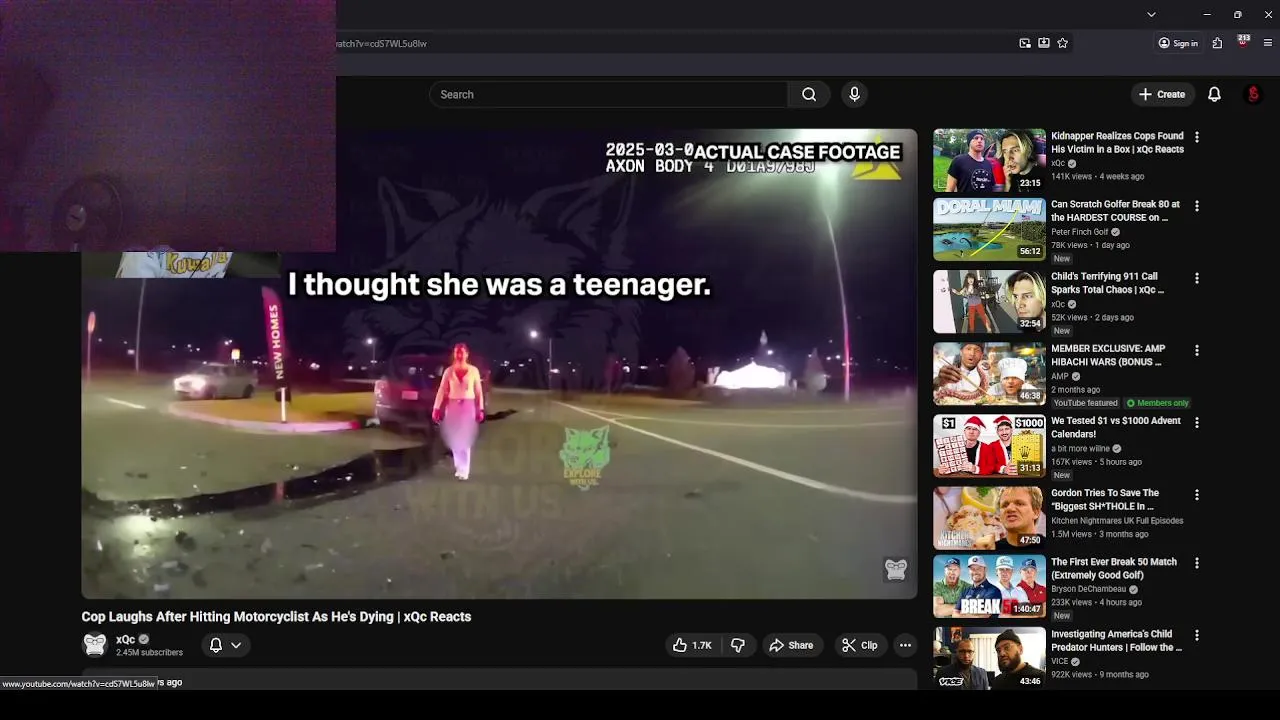Open options menu for Kidnapper Realizes video
Viewport: 1280px width, 720px height.
point(1197,137)
